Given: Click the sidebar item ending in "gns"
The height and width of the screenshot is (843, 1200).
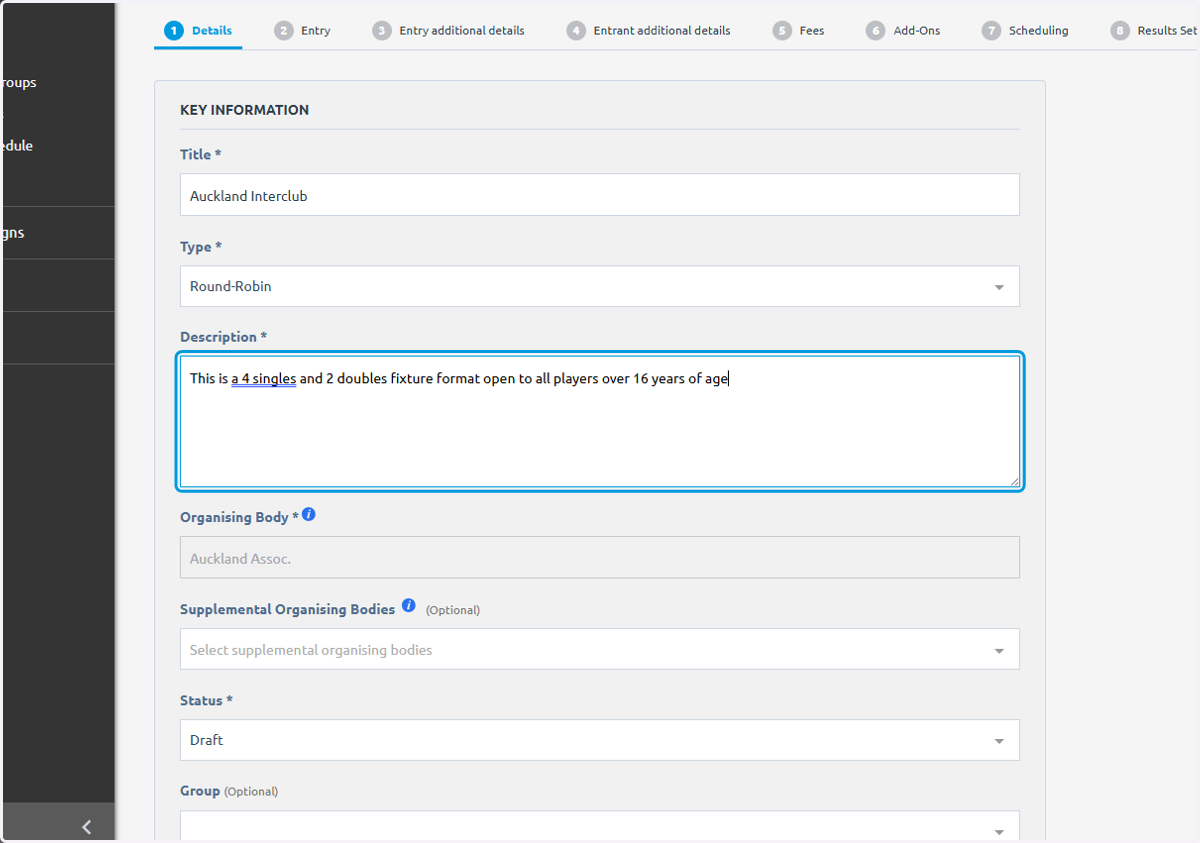Looking at the screenshot, I should coord(12,232).
